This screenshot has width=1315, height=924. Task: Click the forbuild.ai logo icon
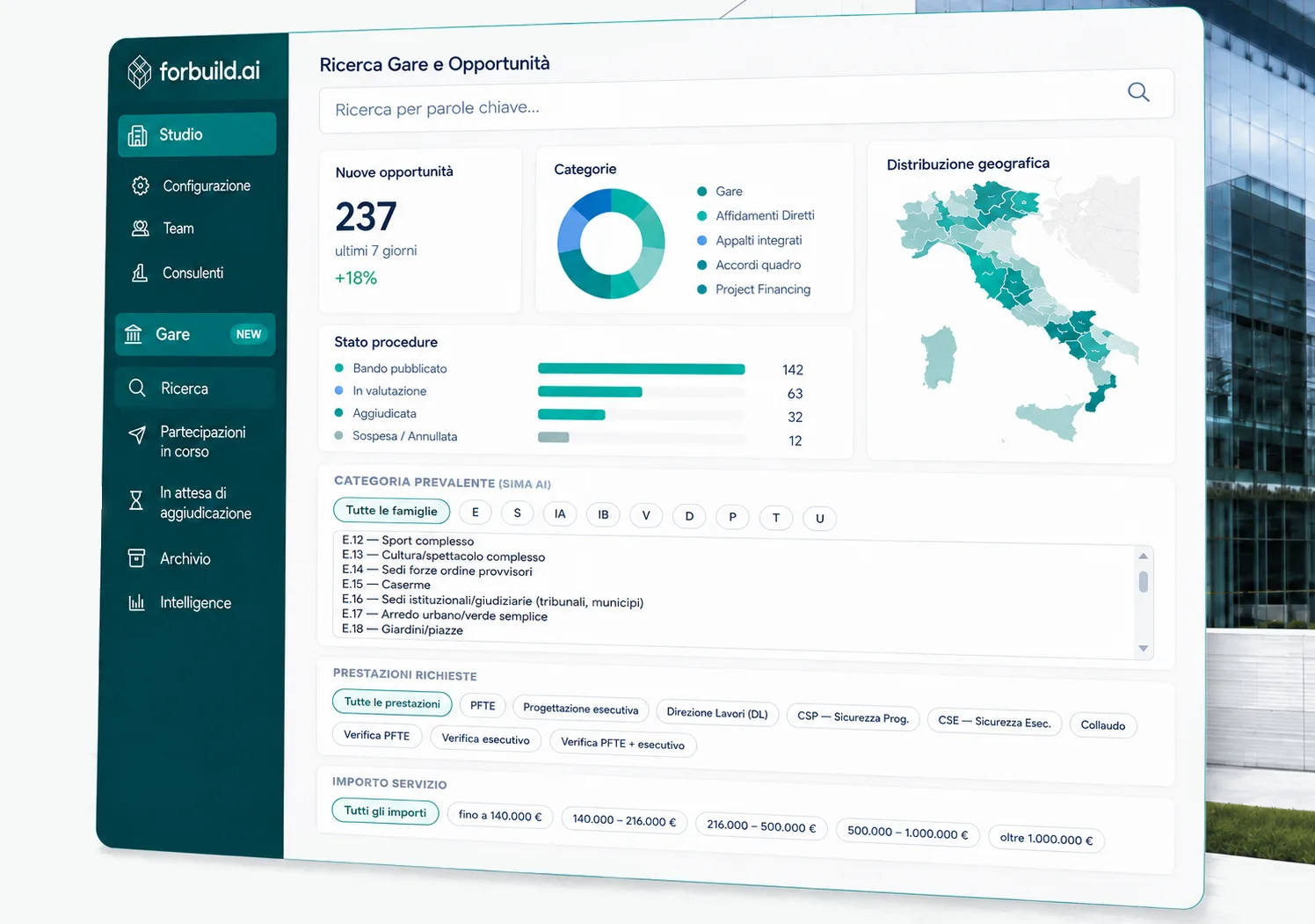coord(139,72)
